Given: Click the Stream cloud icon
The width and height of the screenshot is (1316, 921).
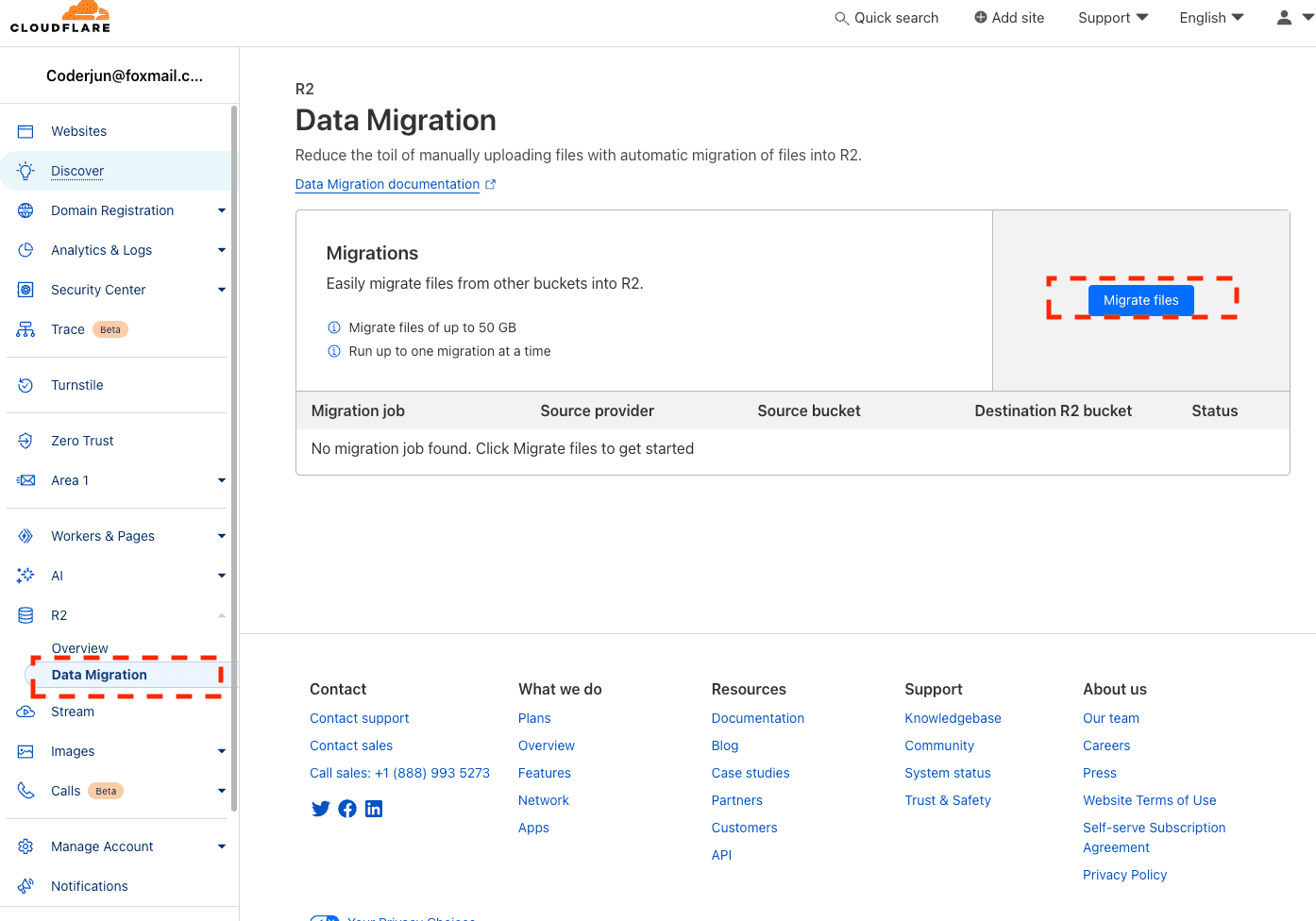Looking at the screenshot, I should pos(25,712).
